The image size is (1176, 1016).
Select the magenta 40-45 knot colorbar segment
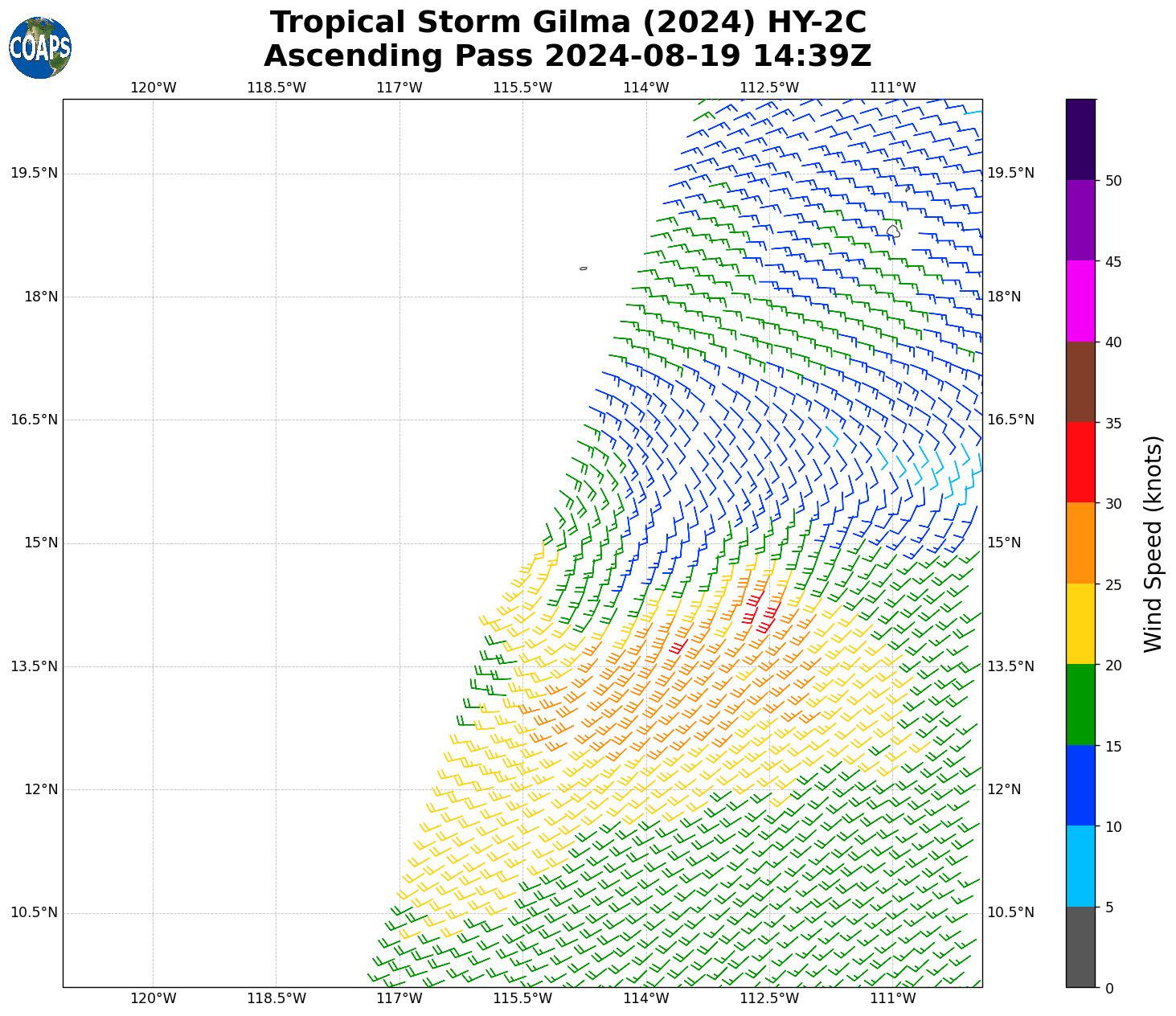pyautogui.click(x=1080, y=301)
